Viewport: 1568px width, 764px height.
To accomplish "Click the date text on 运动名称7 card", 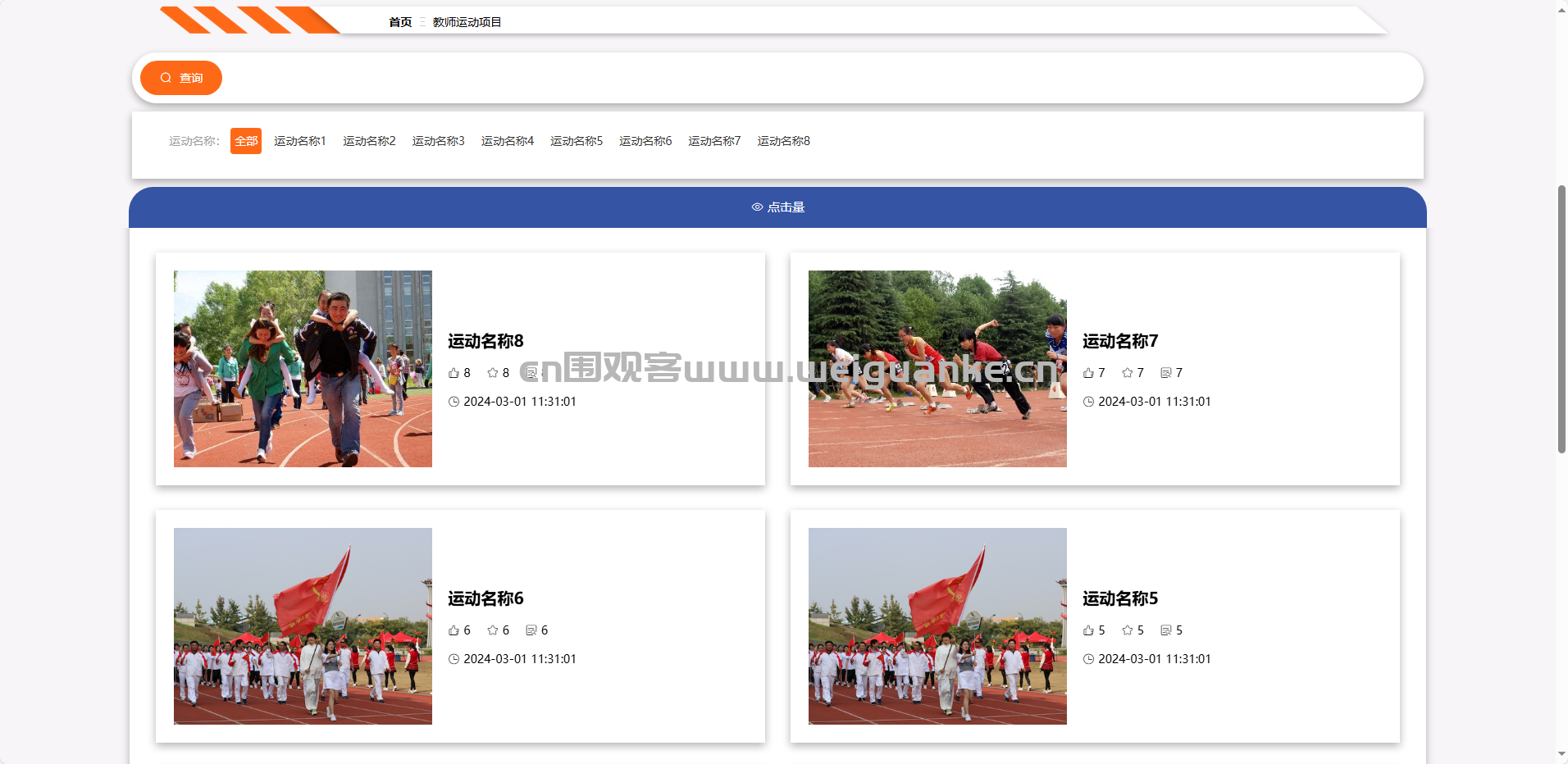I will [x=1155, y=402].
